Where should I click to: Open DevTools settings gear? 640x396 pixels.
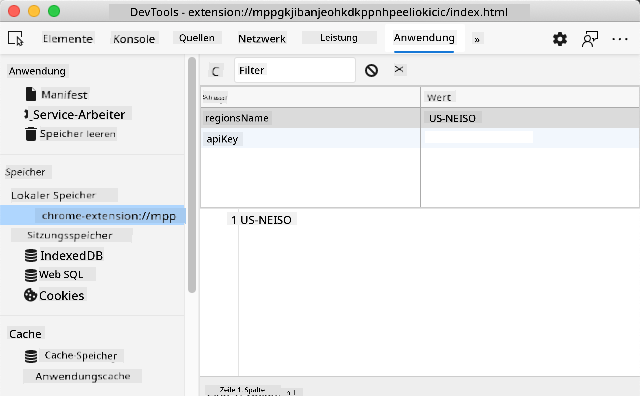[560, 39]
